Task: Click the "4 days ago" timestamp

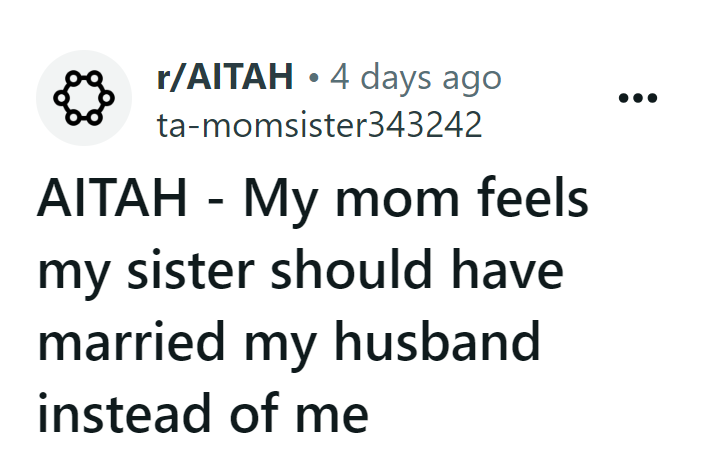Action: tap(417, 76)
